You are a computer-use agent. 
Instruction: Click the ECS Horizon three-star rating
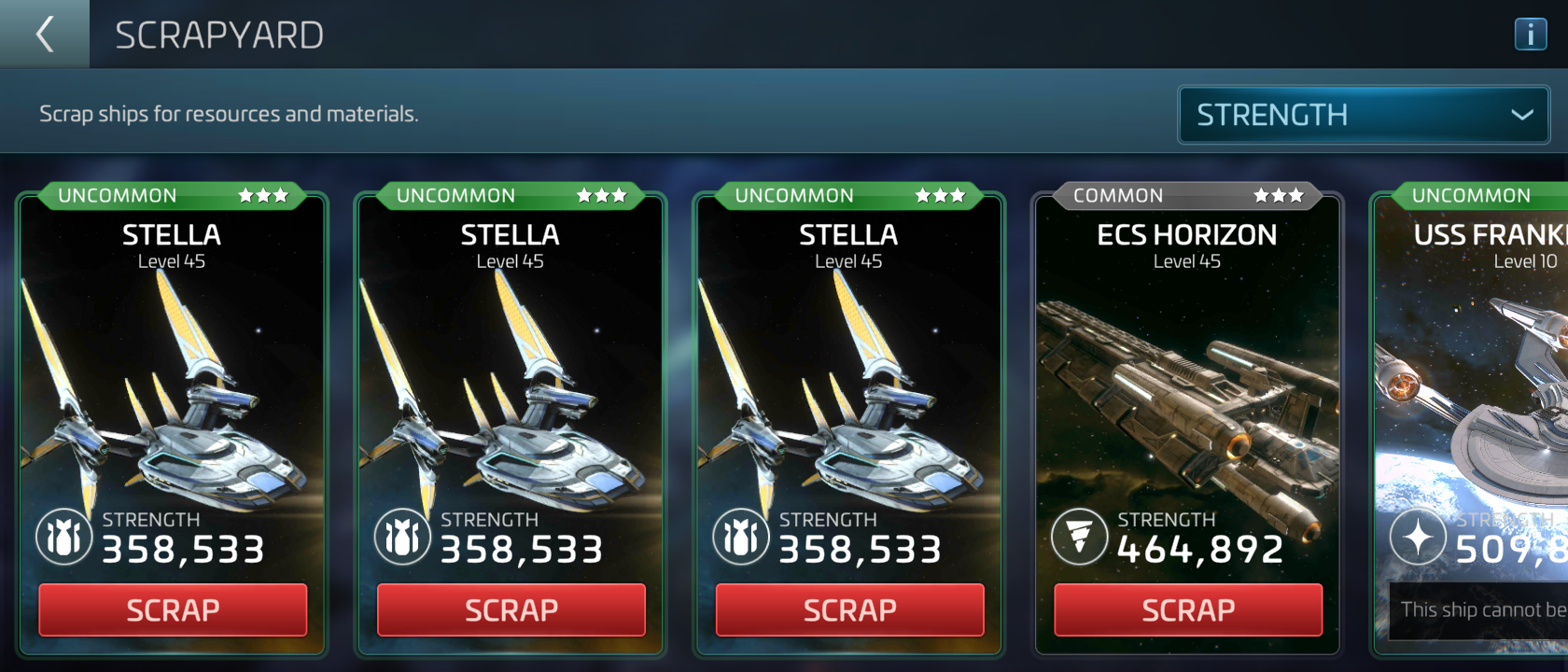(1278, 195)
